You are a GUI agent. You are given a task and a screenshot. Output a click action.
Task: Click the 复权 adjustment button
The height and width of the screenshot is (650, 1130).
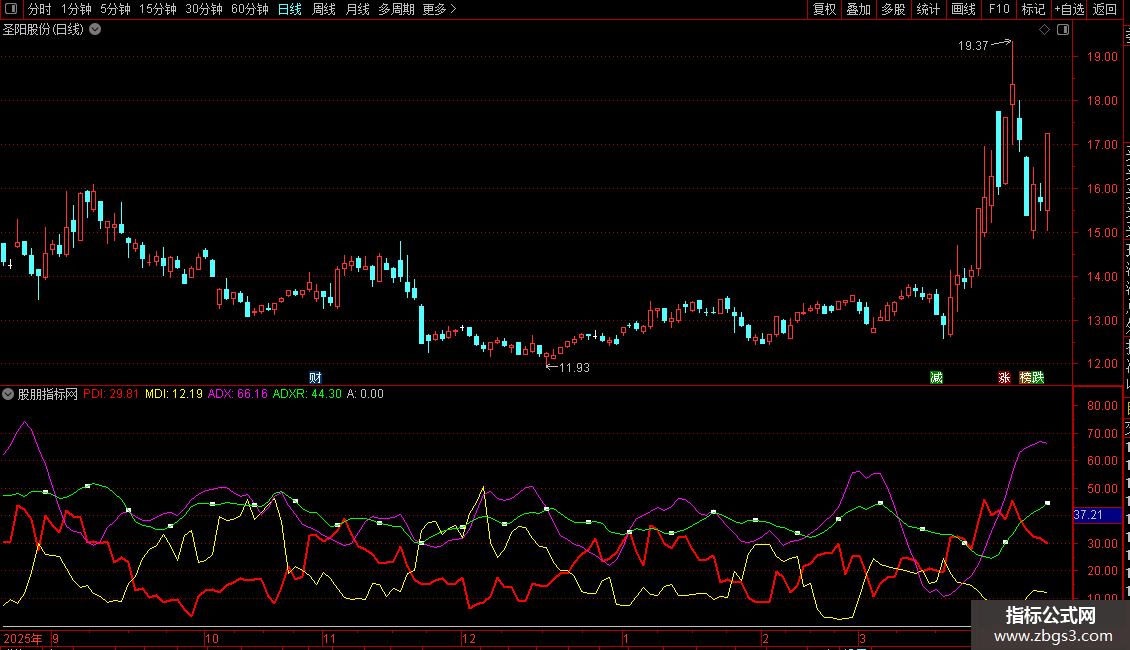(x=824, y=9)
